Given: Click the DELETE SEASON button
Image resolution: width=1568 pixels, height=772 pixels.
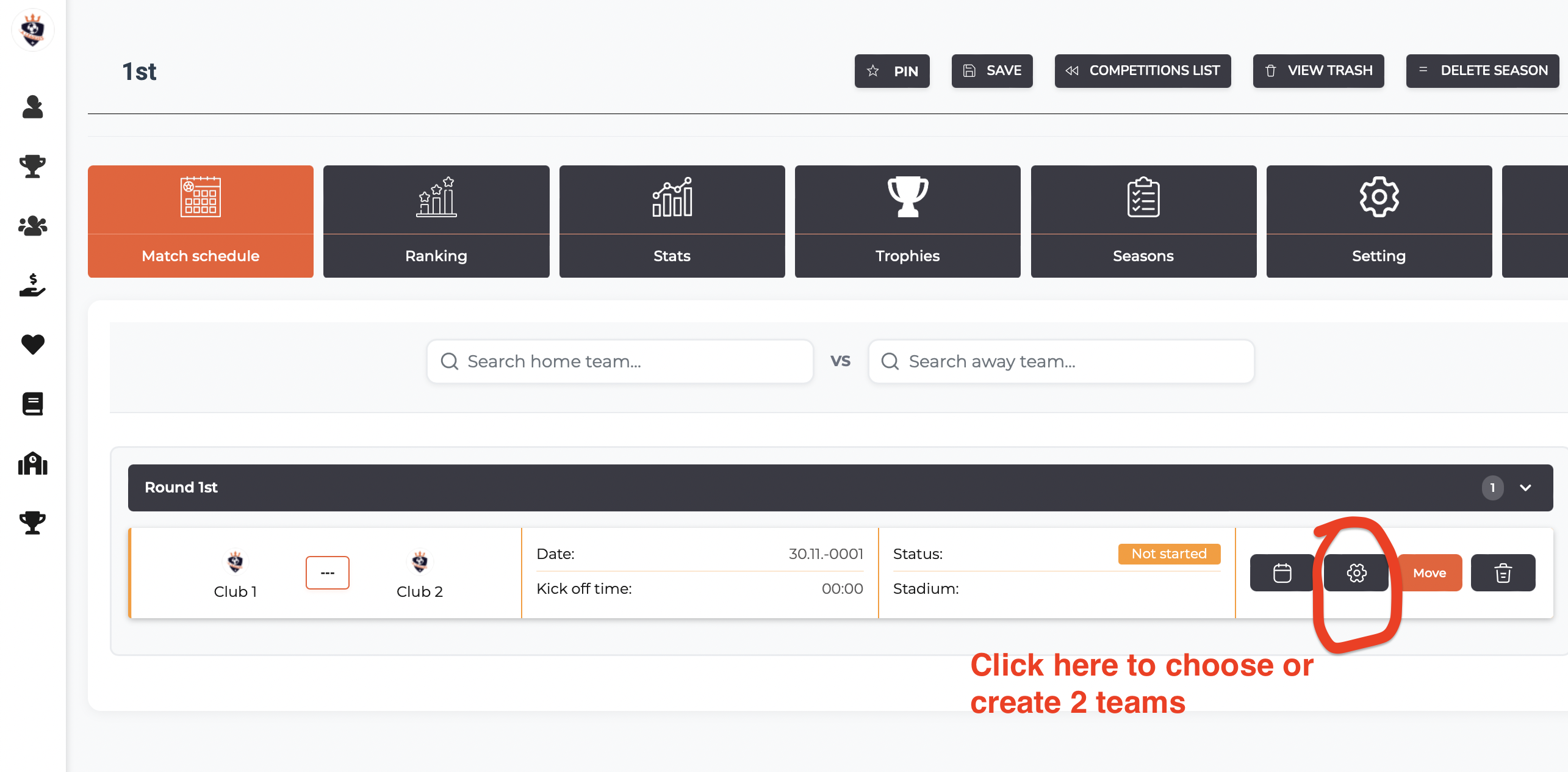Looking at the screenshot, I should click(1482, 71).
